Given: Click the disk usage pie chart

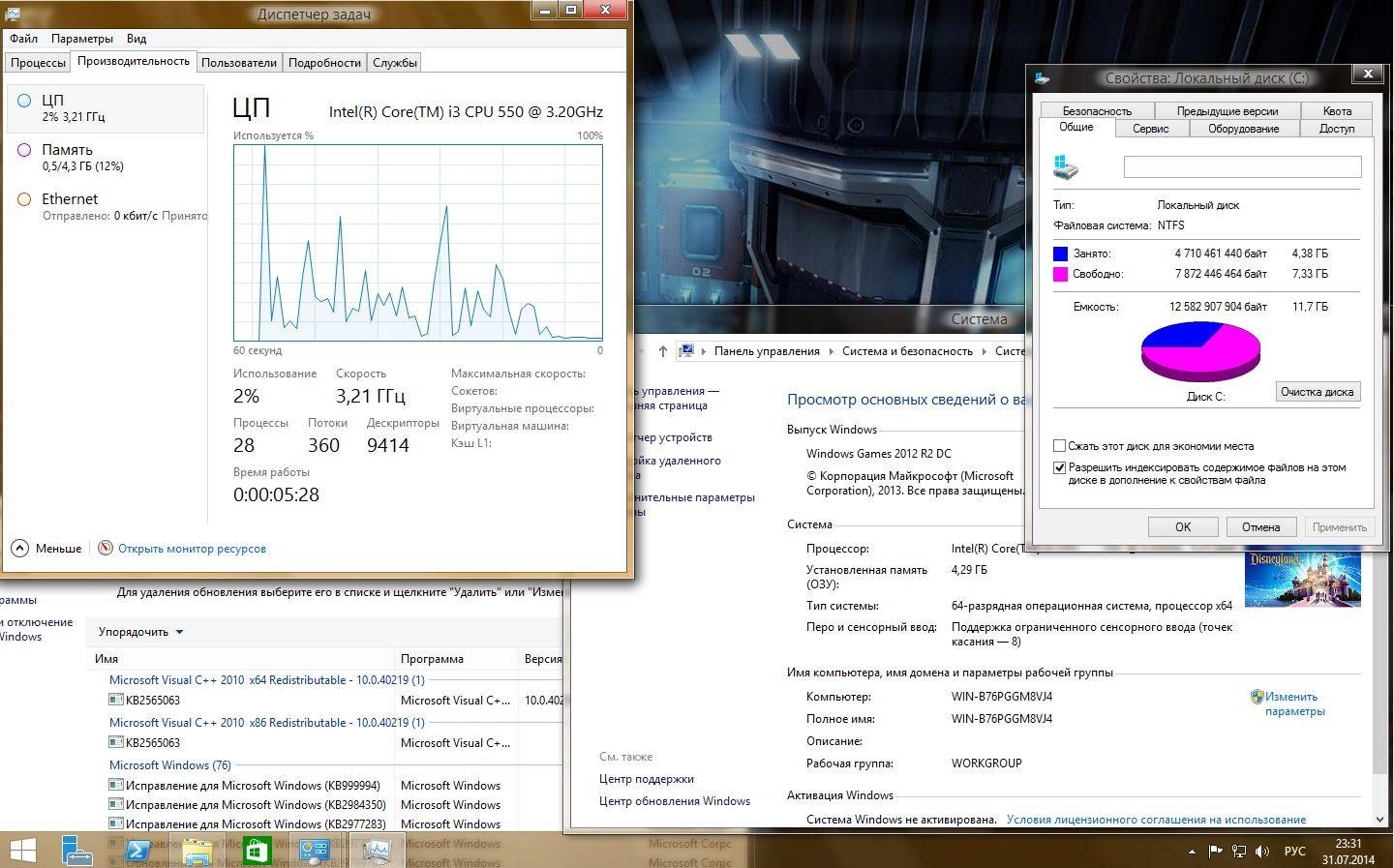Looking at the screenshot, I should [x=1201, y=351].
